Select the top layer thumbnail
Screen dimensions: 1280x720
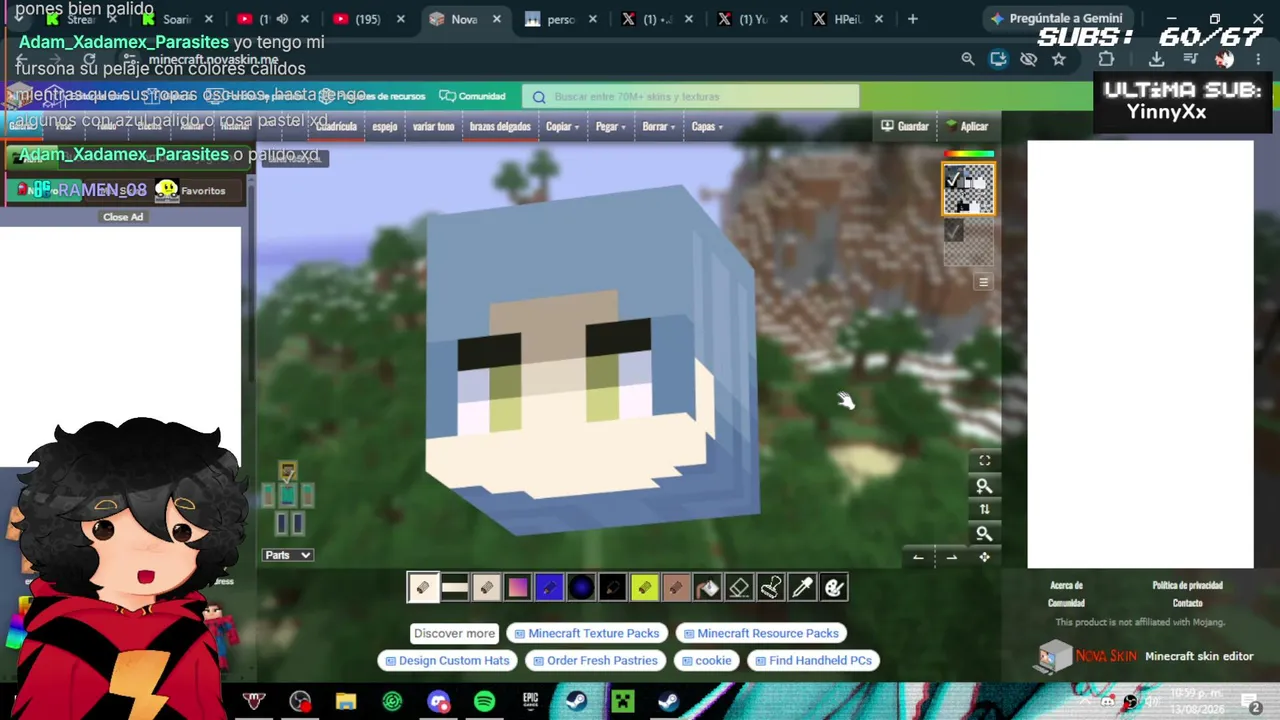point(969,189)
